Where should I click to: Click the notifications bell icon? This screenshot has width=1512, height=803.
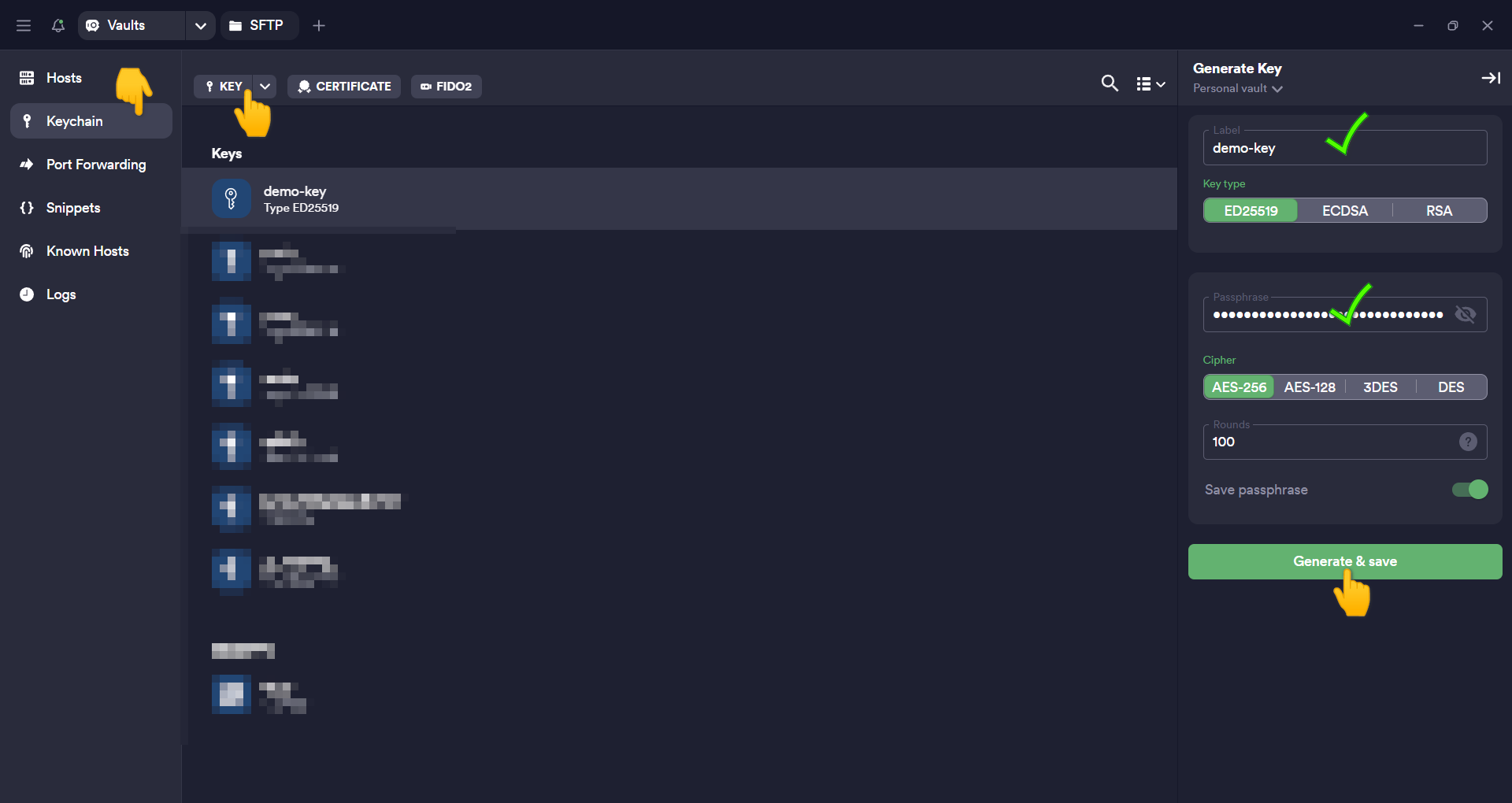tap(57, 25)
